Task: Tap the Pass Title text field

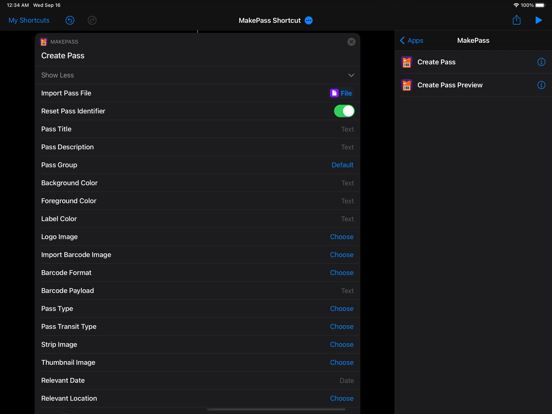Action: [x=347, y=129]
